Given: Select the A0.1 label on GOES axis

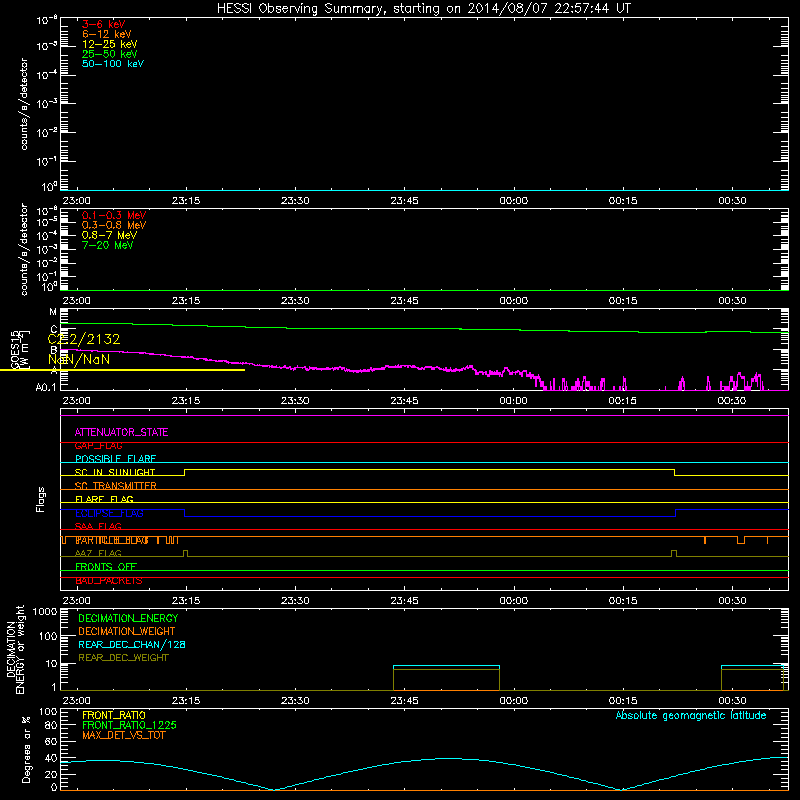Looking at the screenshot, I should click(x=46, y=387).
